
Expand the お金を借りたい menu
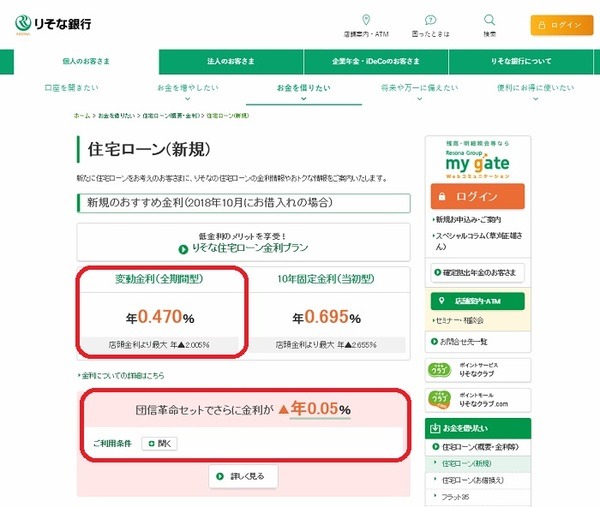pos(303,91)
